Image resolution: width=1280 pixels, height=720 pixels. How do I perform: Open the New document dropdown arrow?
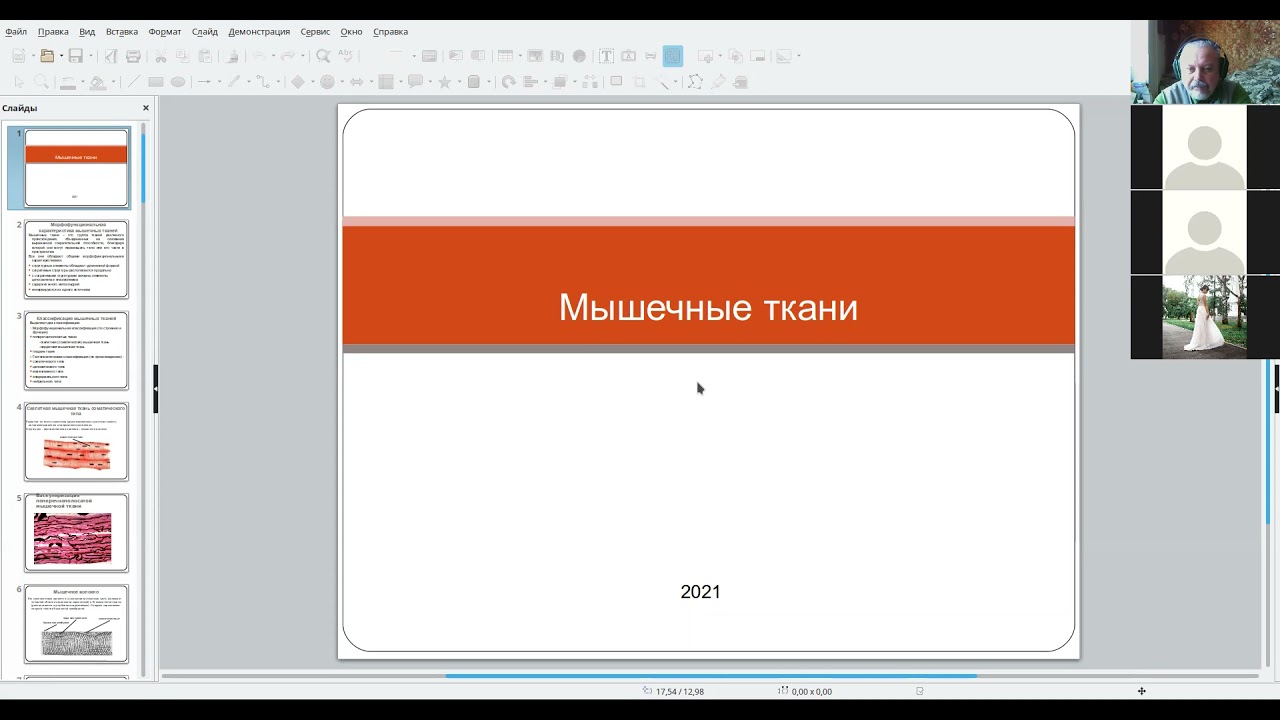(x=33, y=56)
